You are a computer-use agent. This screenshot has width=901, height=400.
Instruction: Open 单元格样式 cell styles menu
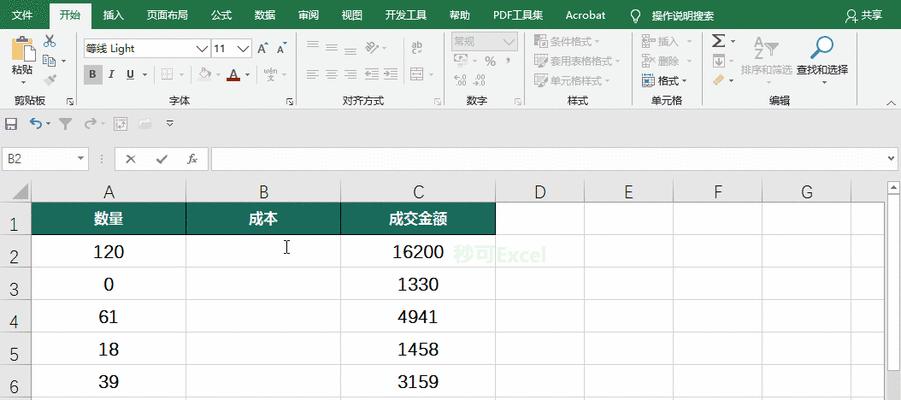(572, 80)
